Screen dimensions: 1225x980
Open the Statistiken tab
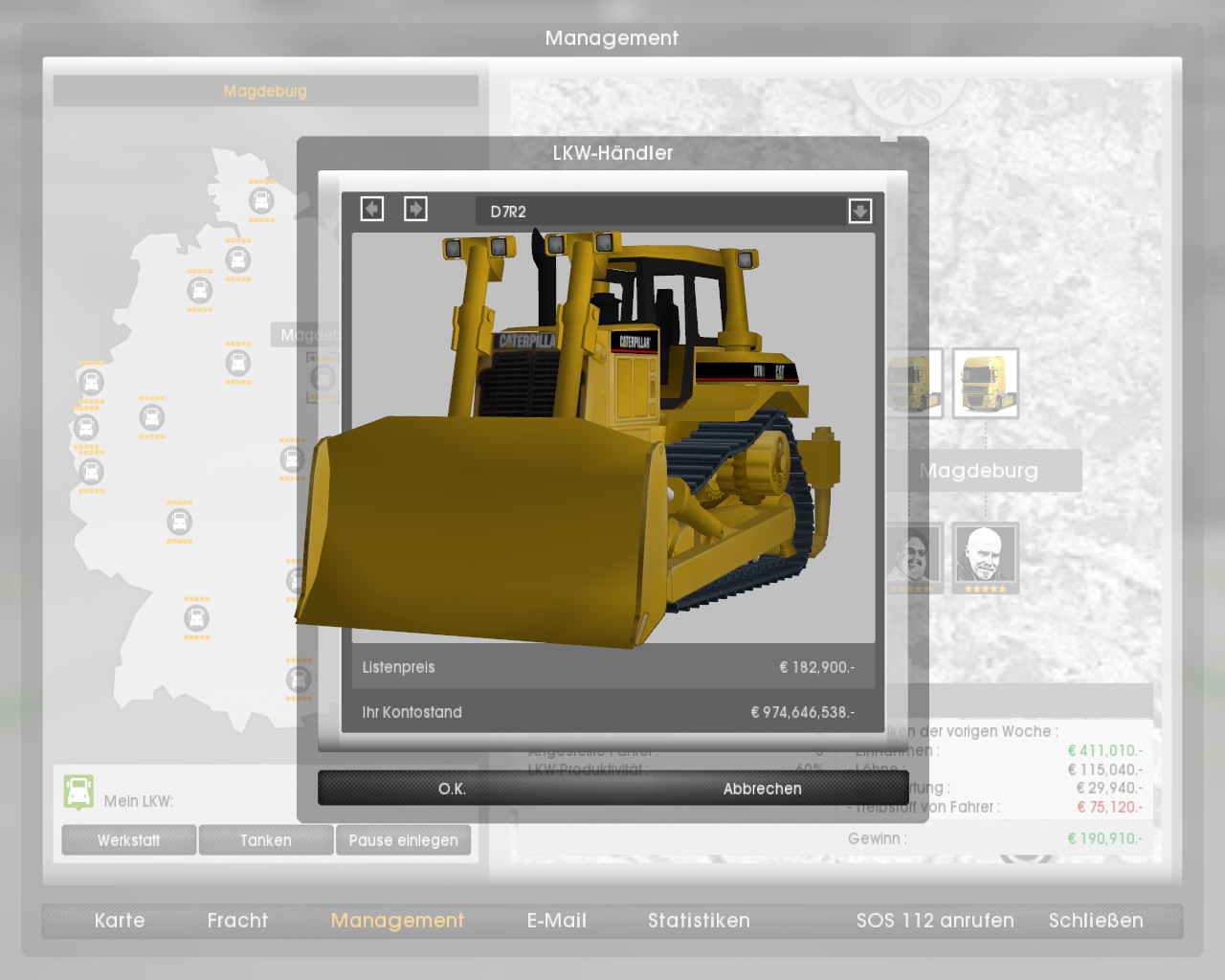tap(699, 921)
